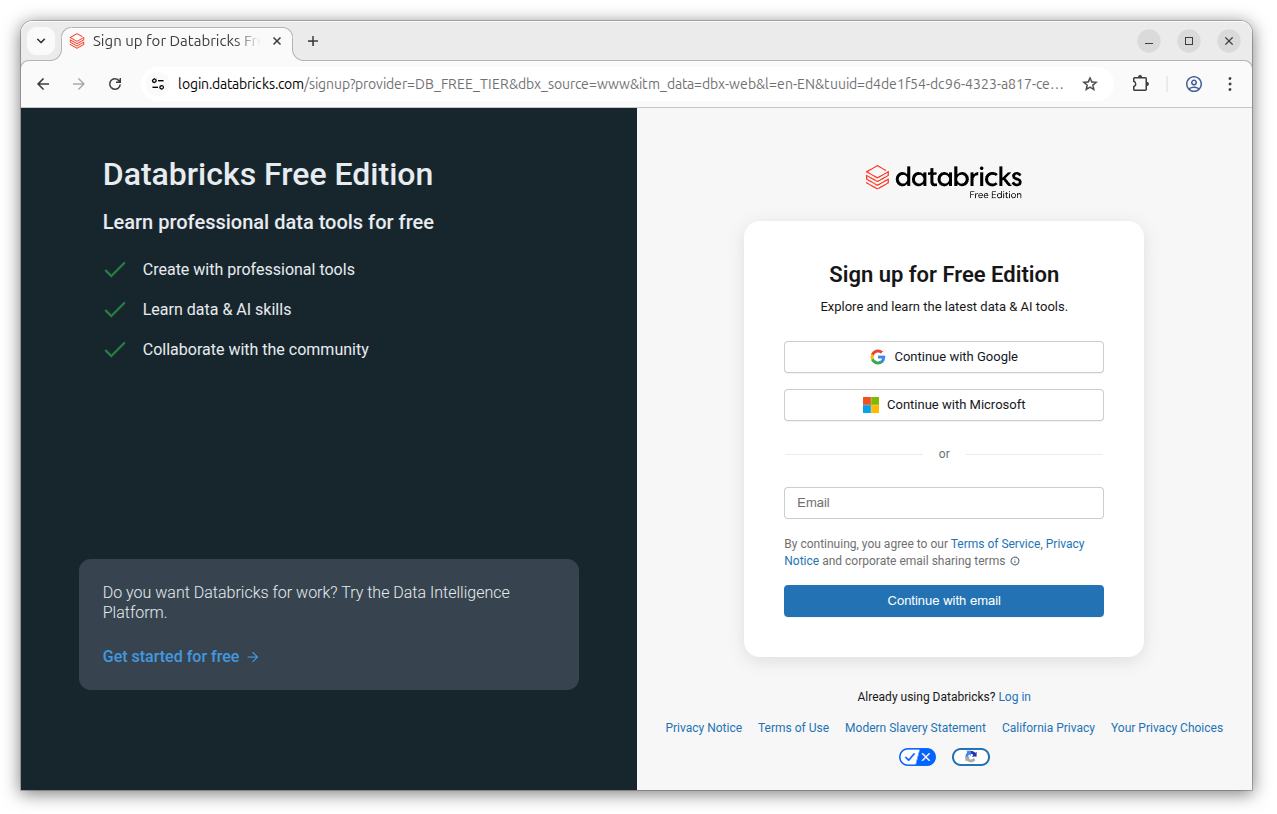Image resolution: width=1277 pixels, height=814 pixels.
Task: Click the reCAPTCHA badge icon in footer
Action: pyautogui.click(x=970, y=757)
